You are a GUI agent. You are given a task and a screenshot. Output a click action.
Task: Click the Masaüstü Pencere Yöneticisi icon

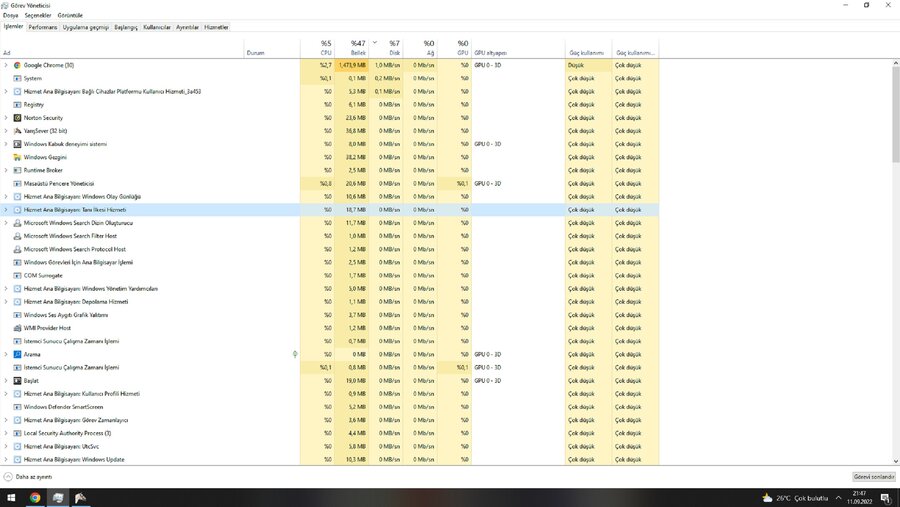click(17, 184)
